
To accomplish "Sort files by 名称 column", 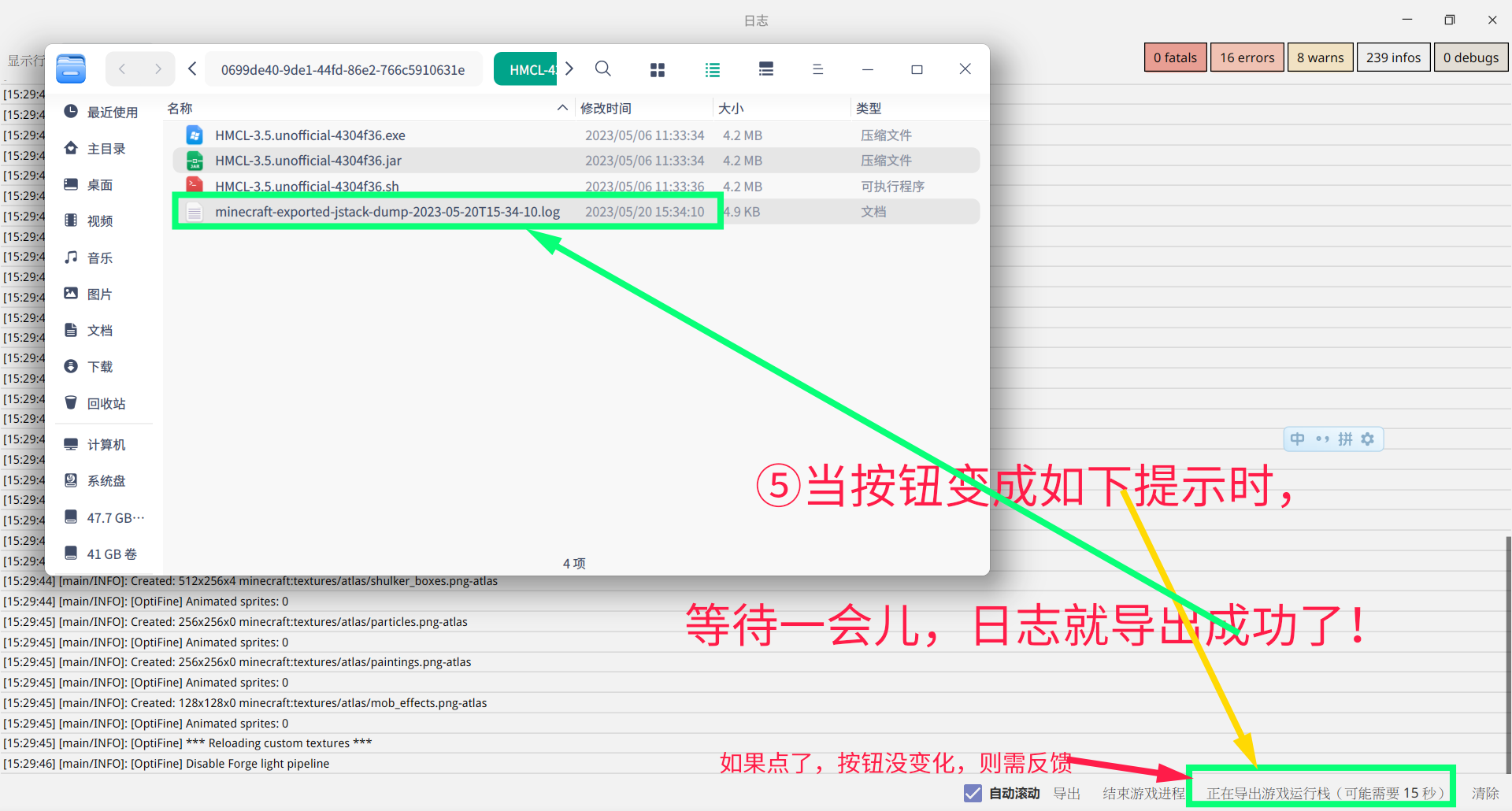I will 368,108.
